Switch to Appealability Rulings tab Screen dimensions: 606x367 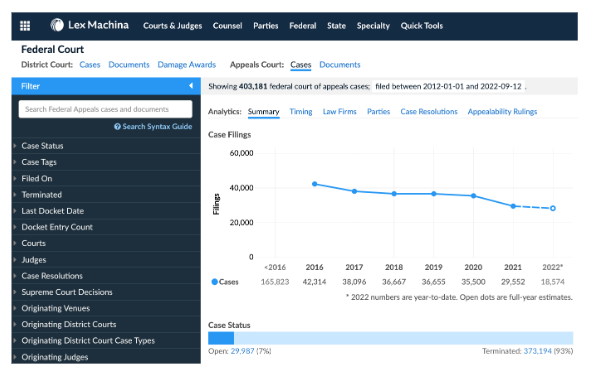pos(502,112)
